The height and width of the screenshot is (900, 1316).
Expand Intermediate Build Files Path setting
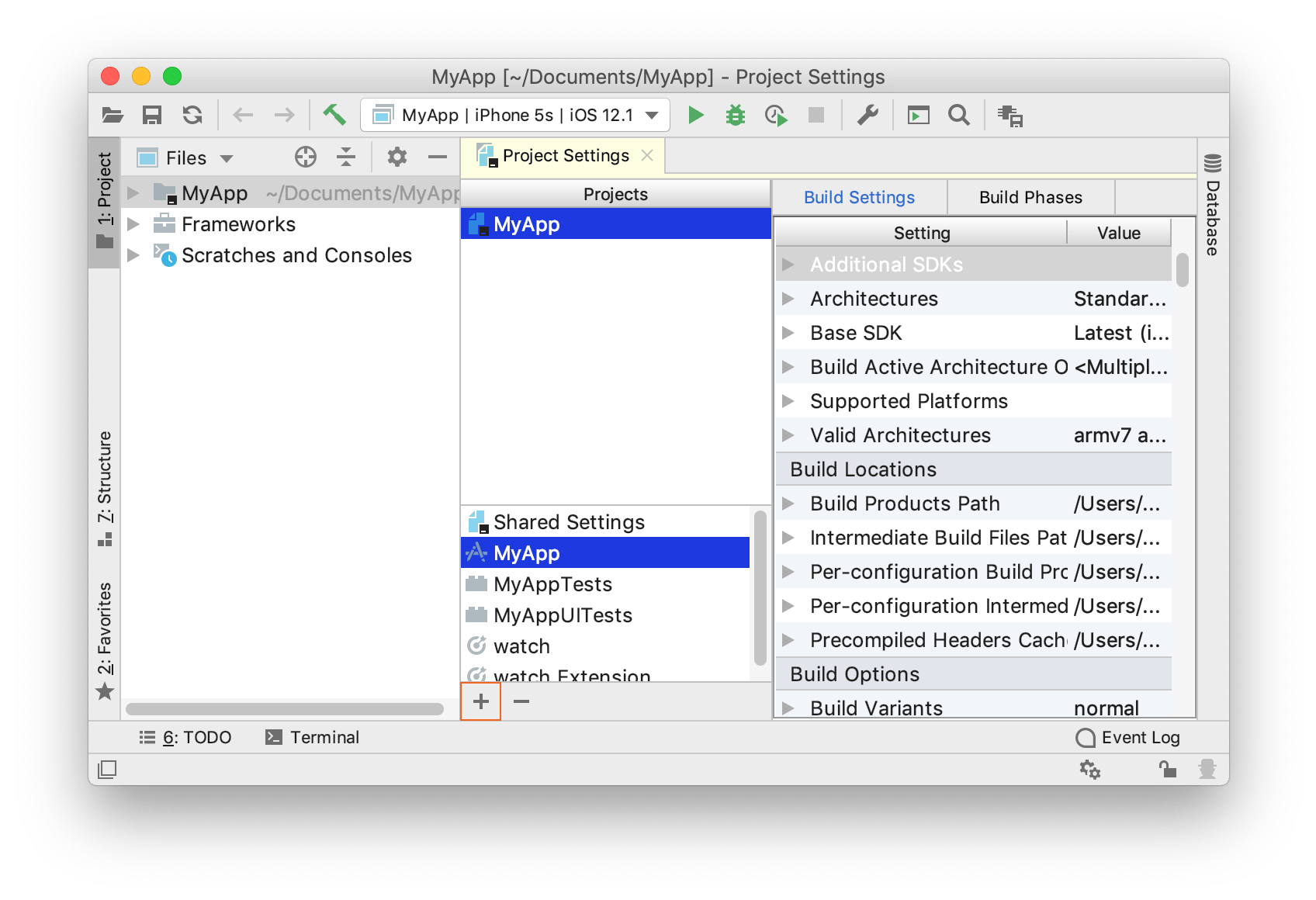[788, 538]
